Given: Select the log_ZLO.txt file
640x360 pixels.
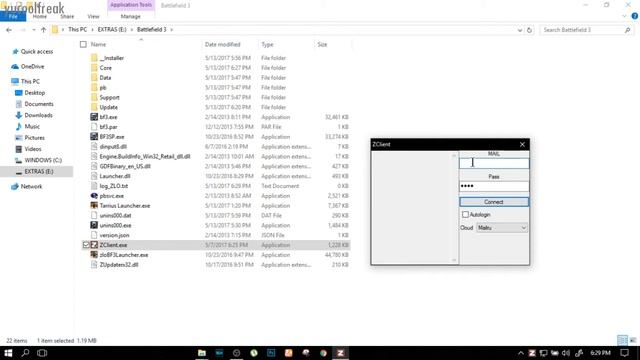Looking at the screenshot, I should [113, 186].
